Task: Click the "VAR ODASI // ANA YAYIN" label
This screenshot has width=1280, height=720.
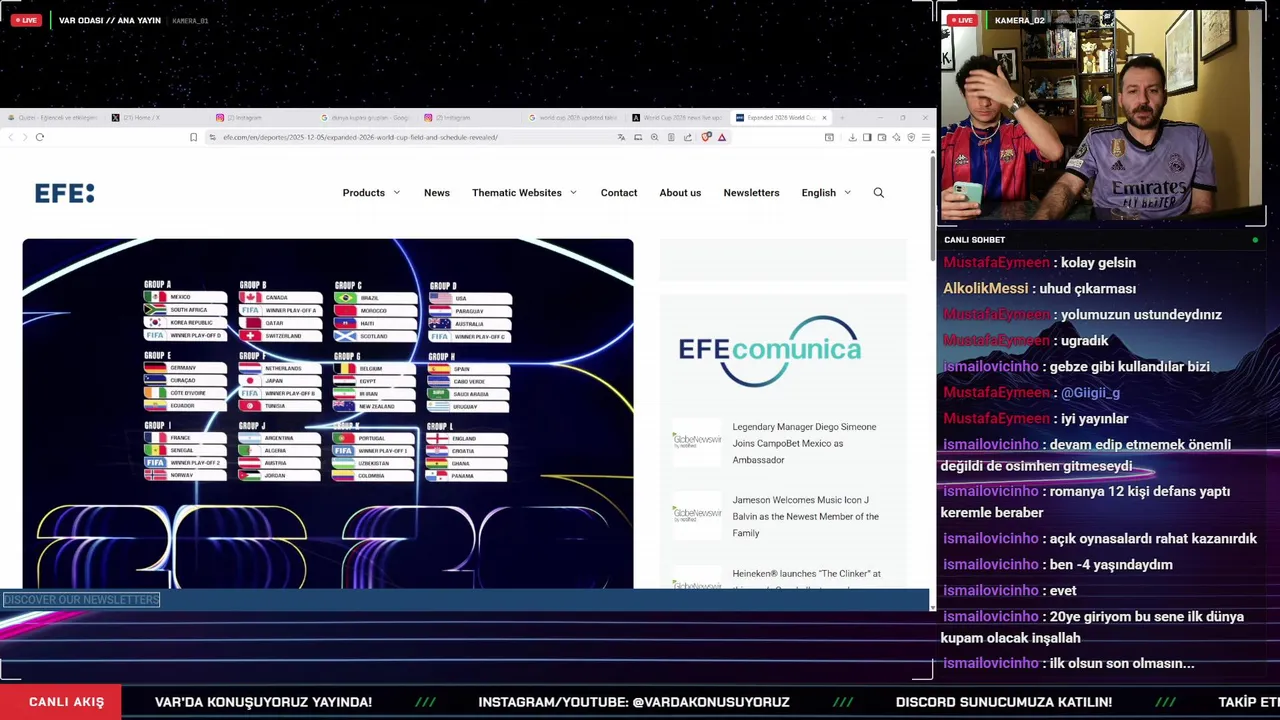Action: [110, 20]
